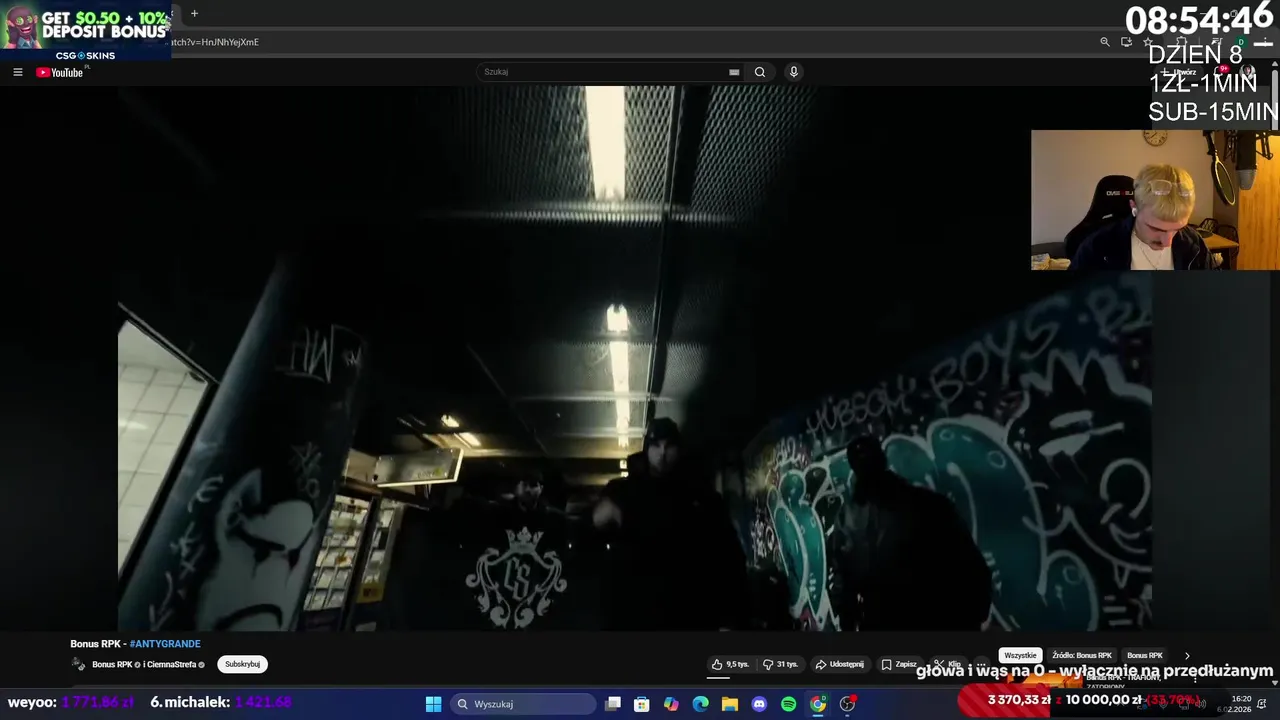The image size is (1280, 720).
Task: Open the Windows Start menu
Action: [x=433, y=704]
